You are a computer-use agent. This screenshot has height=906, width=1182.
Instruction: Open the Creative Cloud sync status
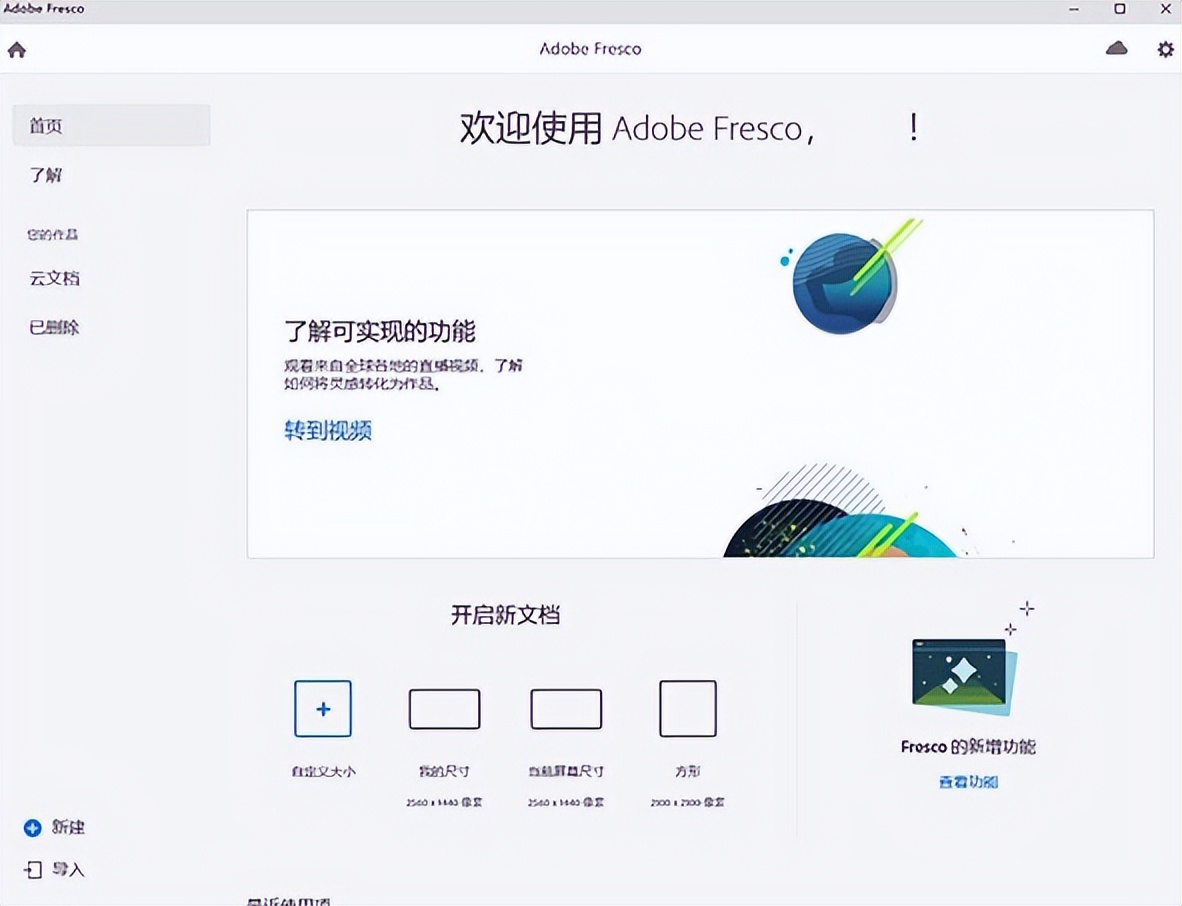[x=1117, y=47]
